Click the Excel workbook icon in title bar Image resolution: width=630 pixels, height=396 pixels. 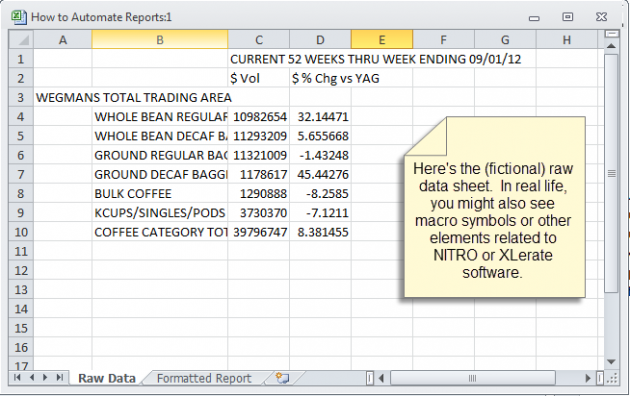click(x=18, y=17)
